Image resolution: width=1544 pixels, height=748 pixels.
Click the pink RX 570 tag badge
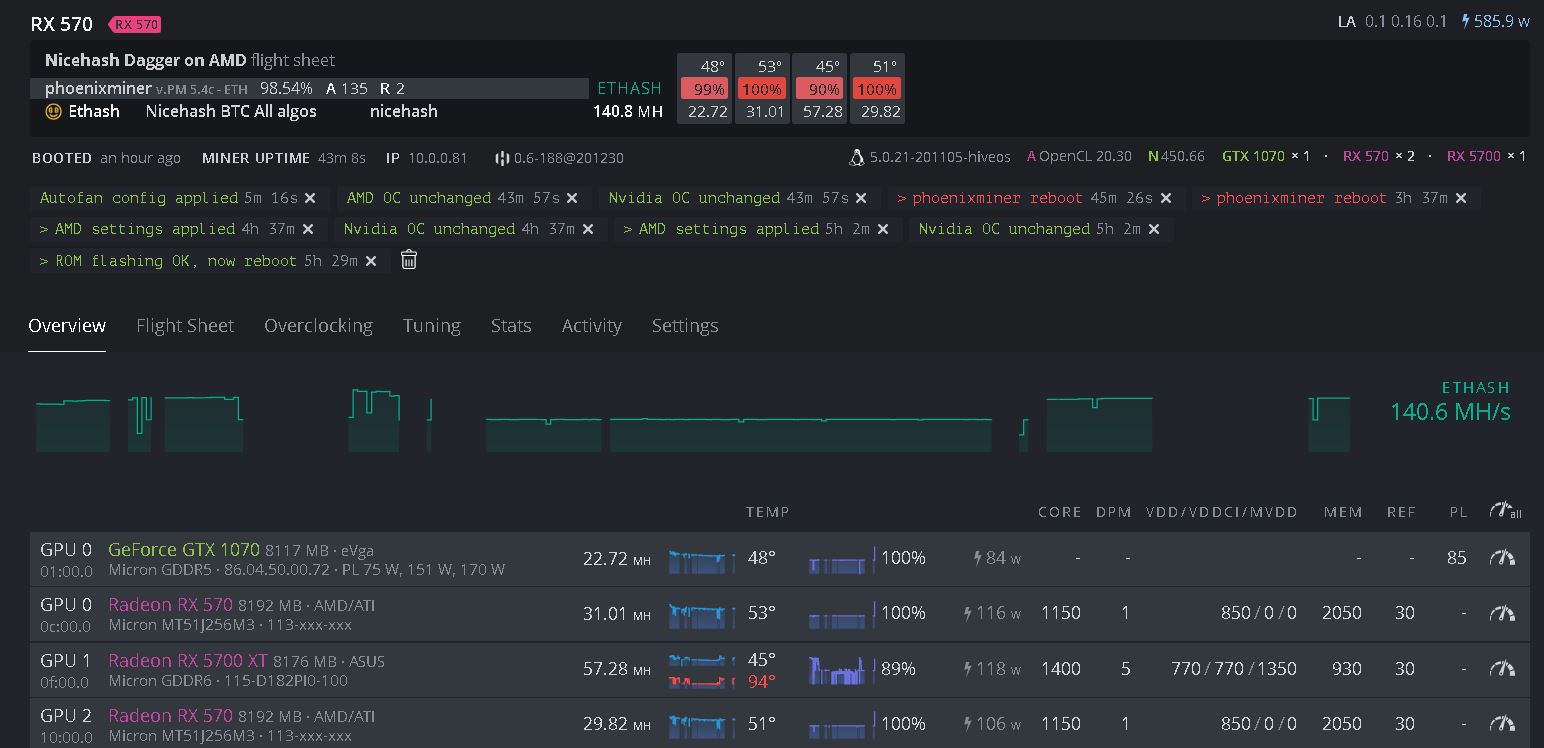pyautogui.click(x=136, y=24)
